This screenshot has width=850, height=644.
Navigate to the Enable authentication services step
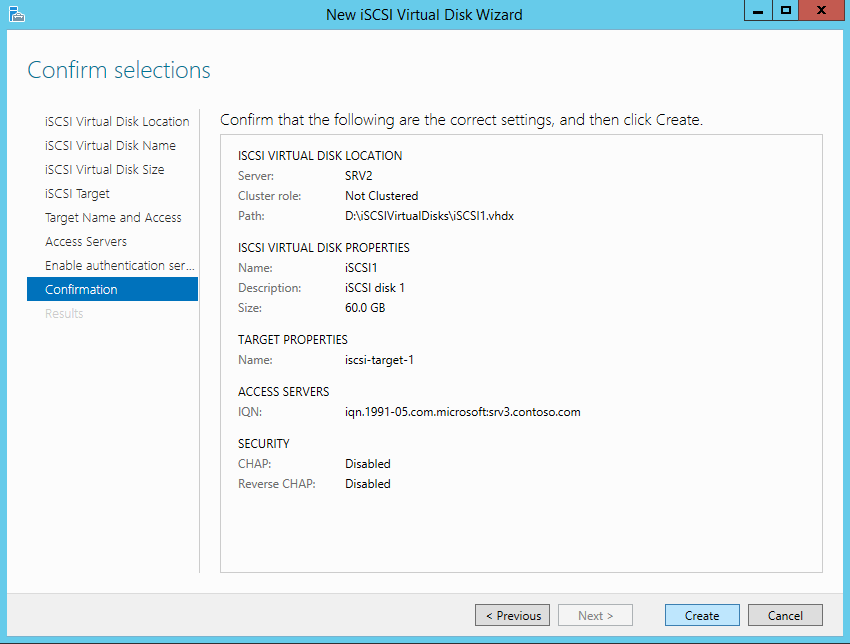pyautogui.click(x=119, y=266)
